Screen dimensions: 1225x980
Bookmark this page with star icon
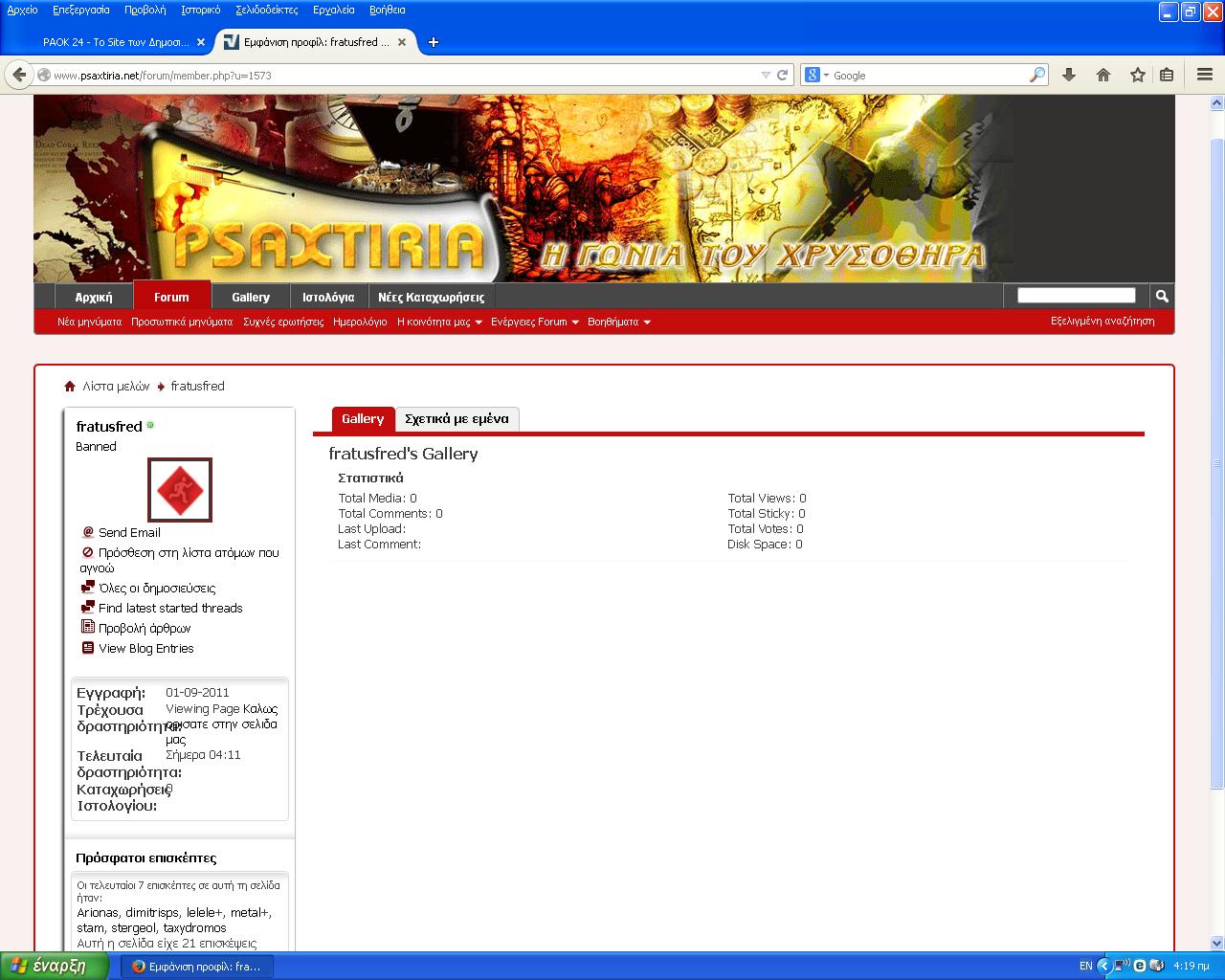click(x=1137, y=75)
